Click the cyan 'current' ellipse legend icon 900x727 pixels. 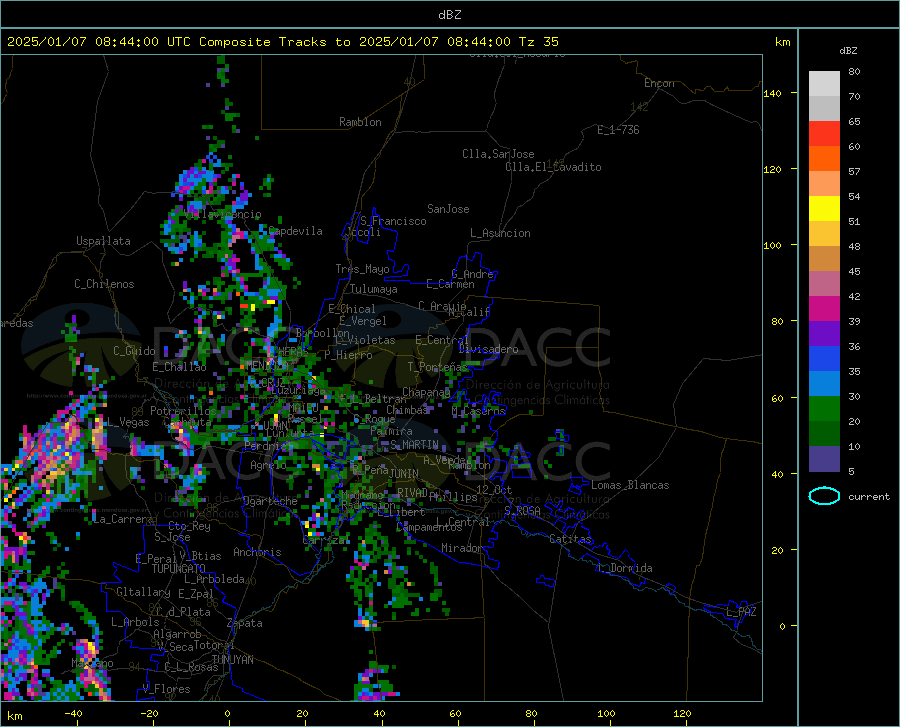pyautogui.click(x=824, y=496)
